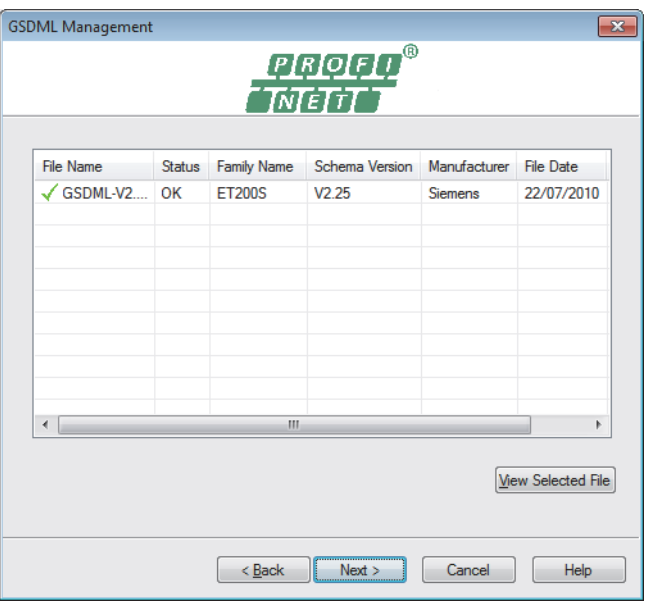Click the Manufacturer column header
This screenshot has width=655, height=603.
point(469,167)
